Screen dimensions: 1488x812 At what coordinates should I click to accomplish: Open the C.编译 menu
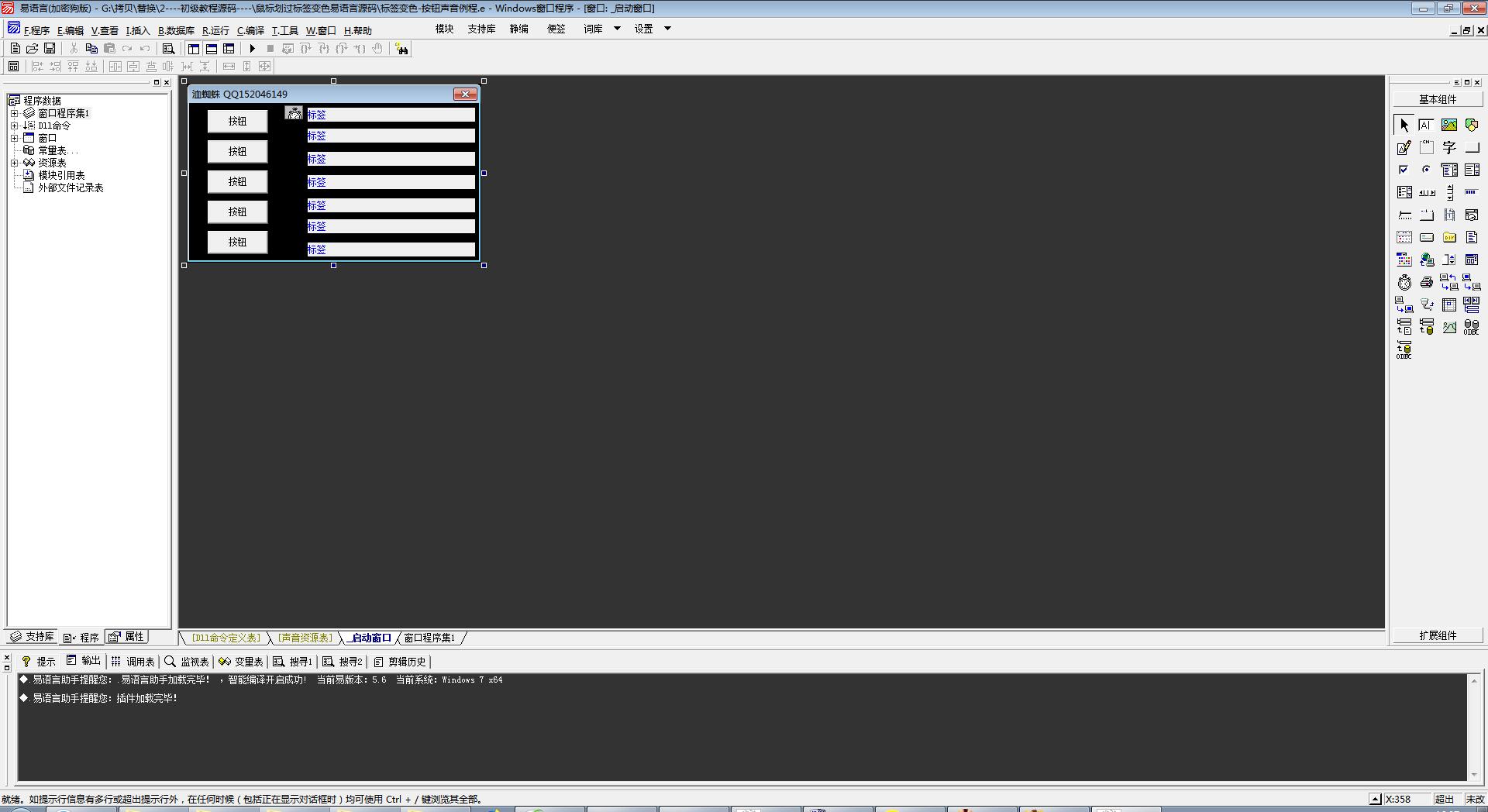(250, 31)
